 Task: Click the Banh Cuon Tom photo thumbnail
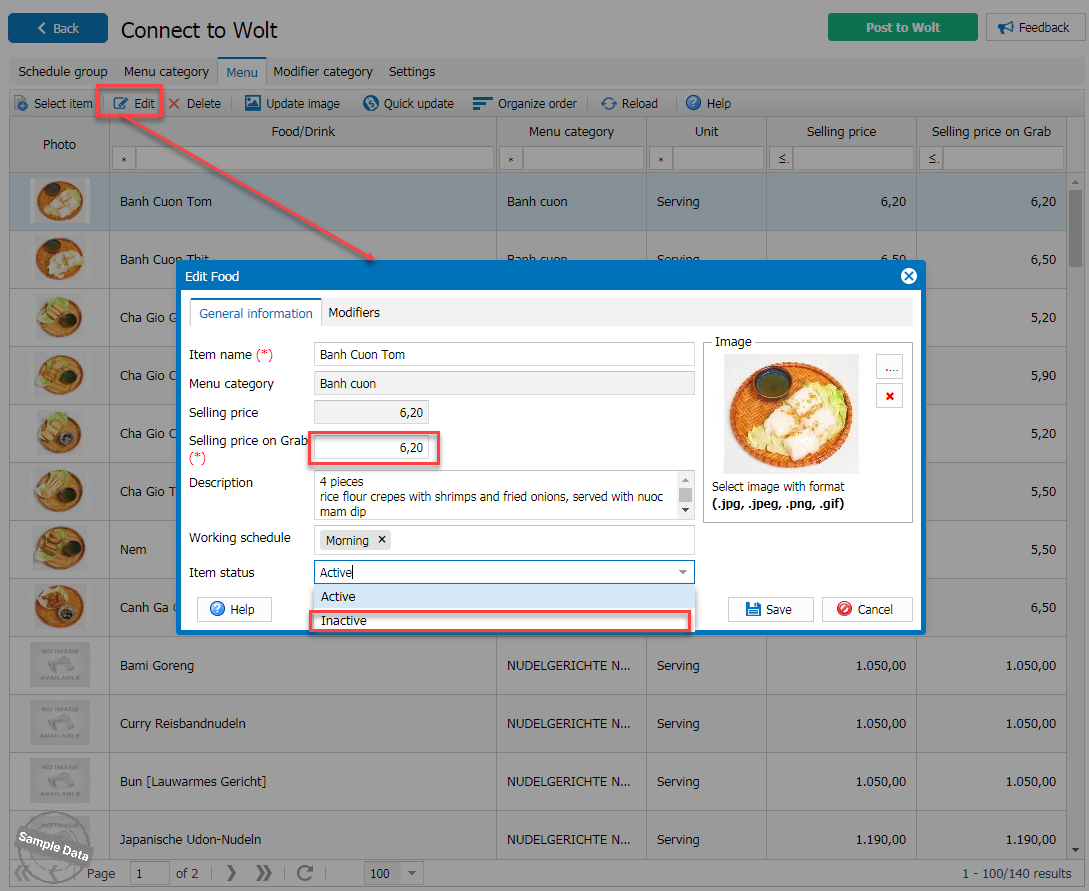(60, 201)
